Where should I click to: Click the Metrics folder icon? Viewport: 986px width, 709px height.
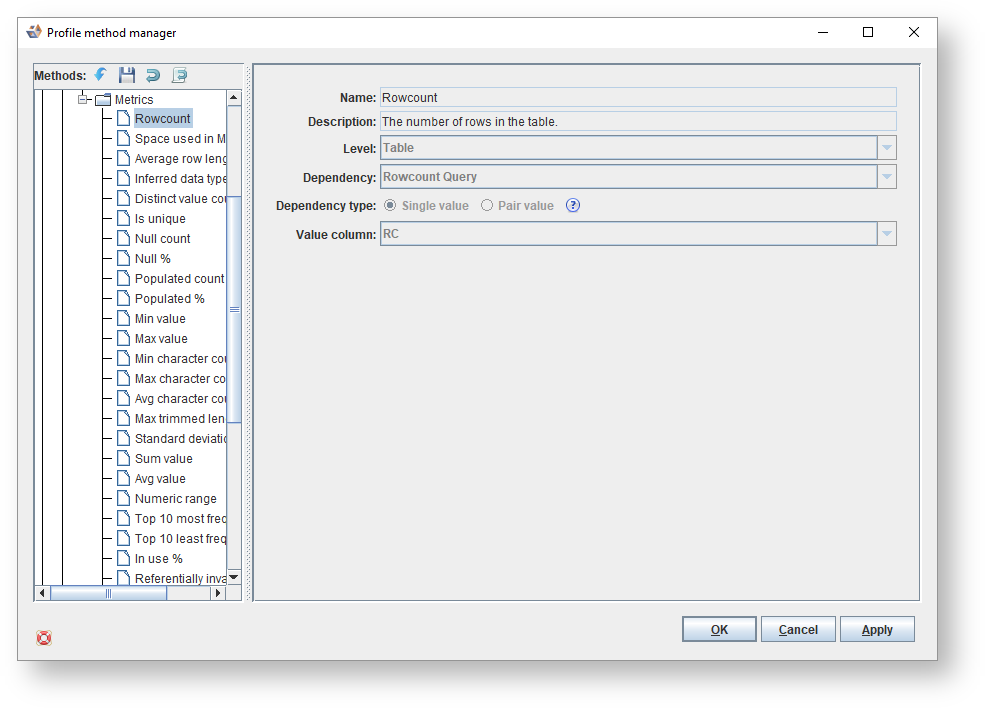(x=103, y=99)
